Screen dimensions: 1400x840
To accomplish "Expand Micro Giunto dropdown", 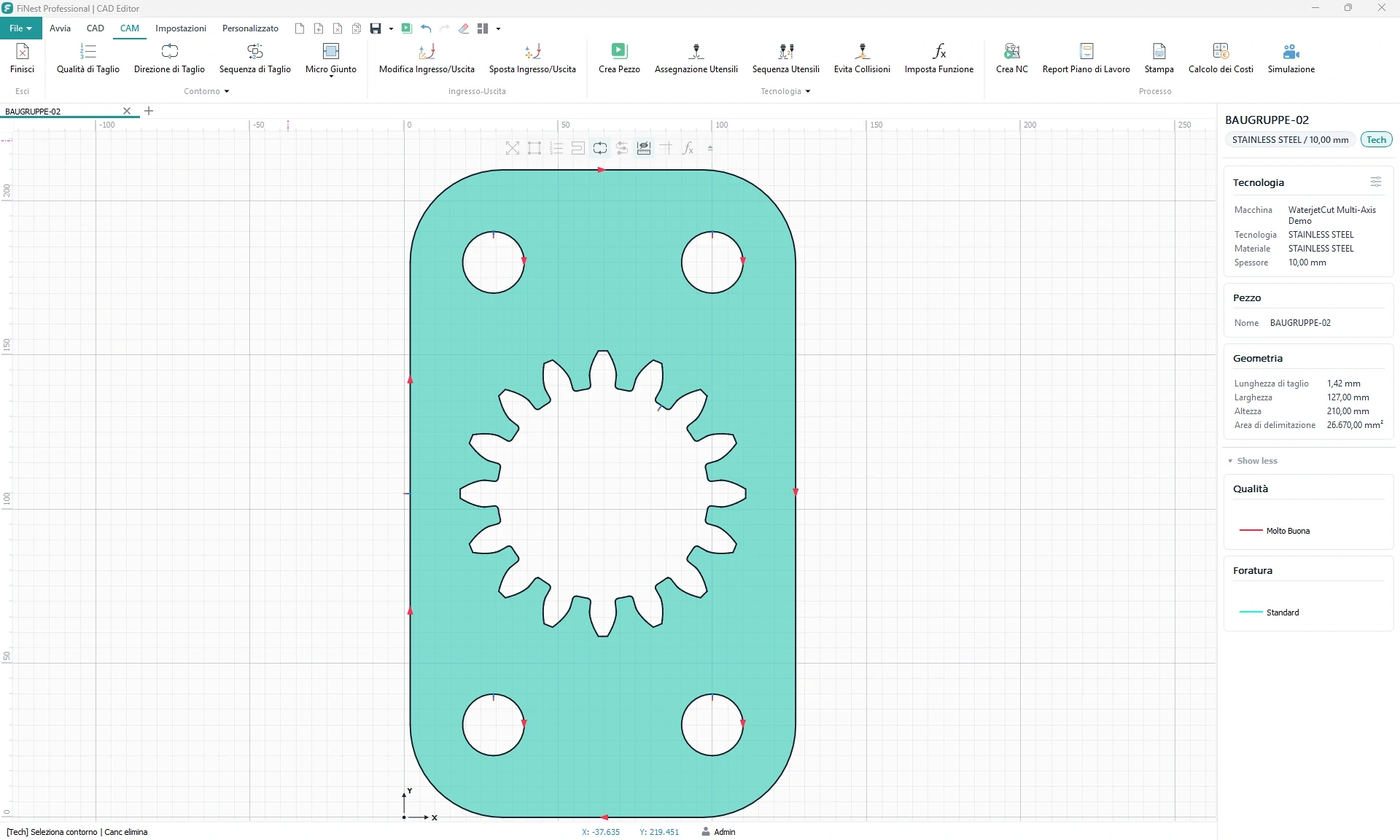I will click(x=331, y=76).
